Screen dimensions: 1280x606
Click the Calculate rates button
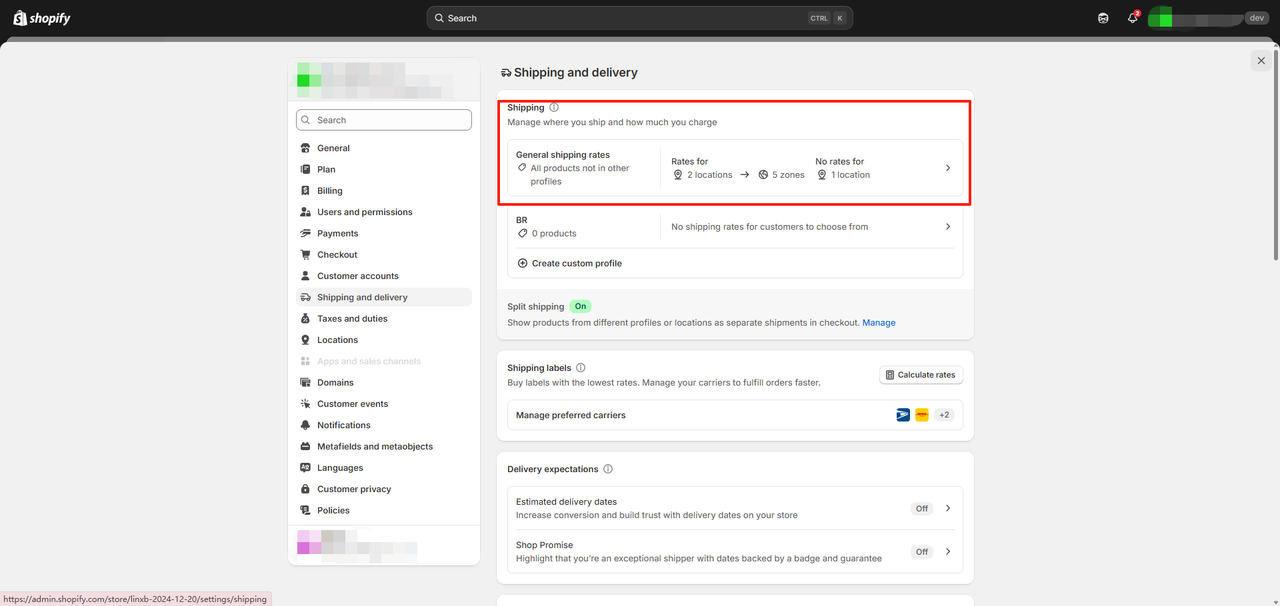pyautogui.click(x=920, y=375)
